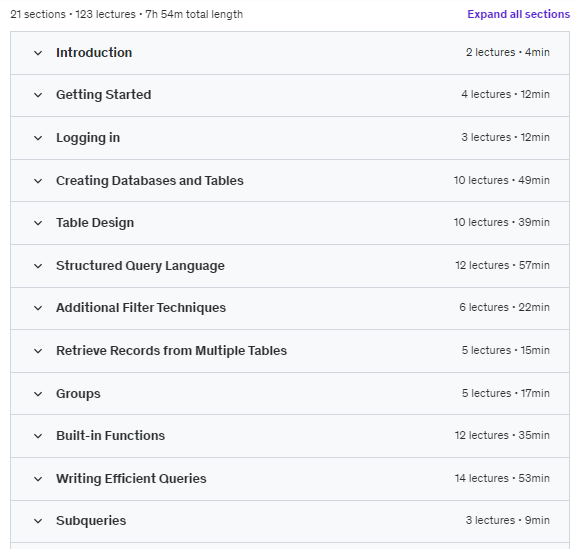This screenshot has height=549, width=576.
Task: Click the '4 lectures • 12min' text
Action: 505,94
